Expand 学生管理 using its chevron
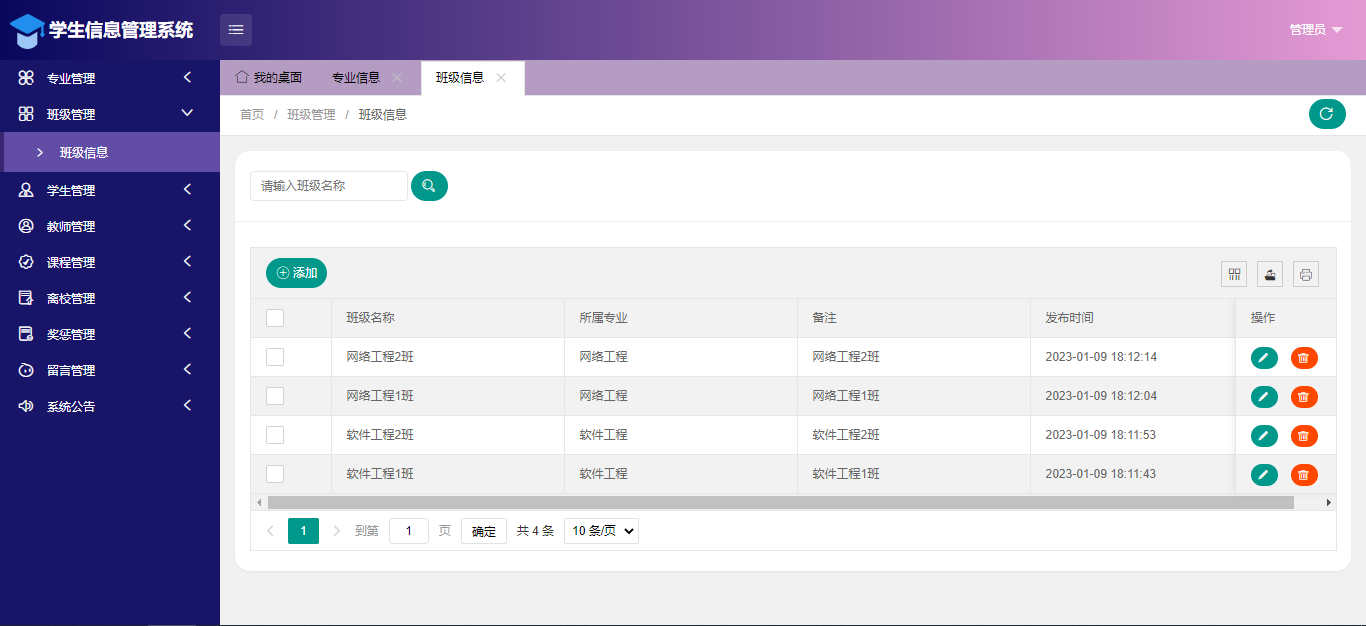 point(187,189)
